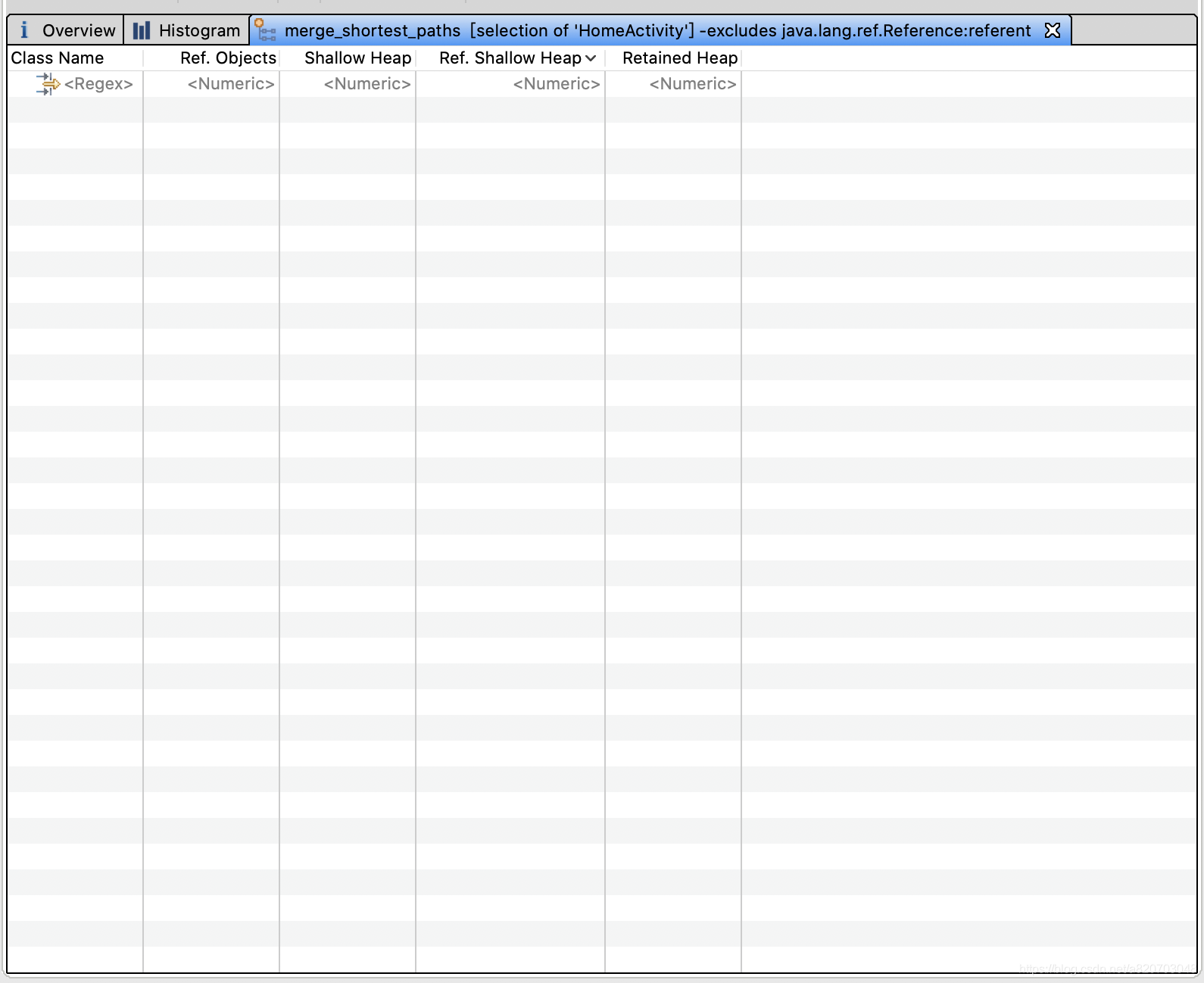The width and height of the screenshot is (1204, 983).
Task: Sort by Ref. Objects column header
Action: click(211, 58)
